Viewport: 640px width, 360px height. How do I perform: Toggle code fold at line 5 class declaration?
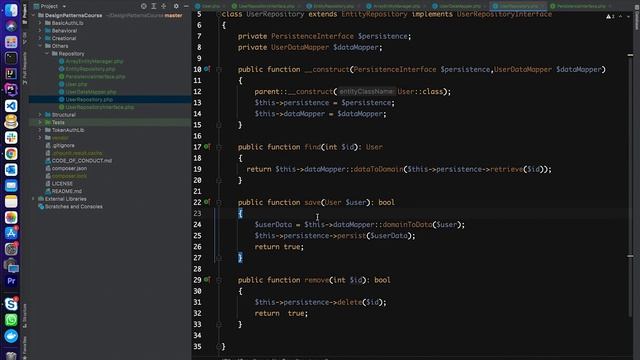click(x=219, y=14)
